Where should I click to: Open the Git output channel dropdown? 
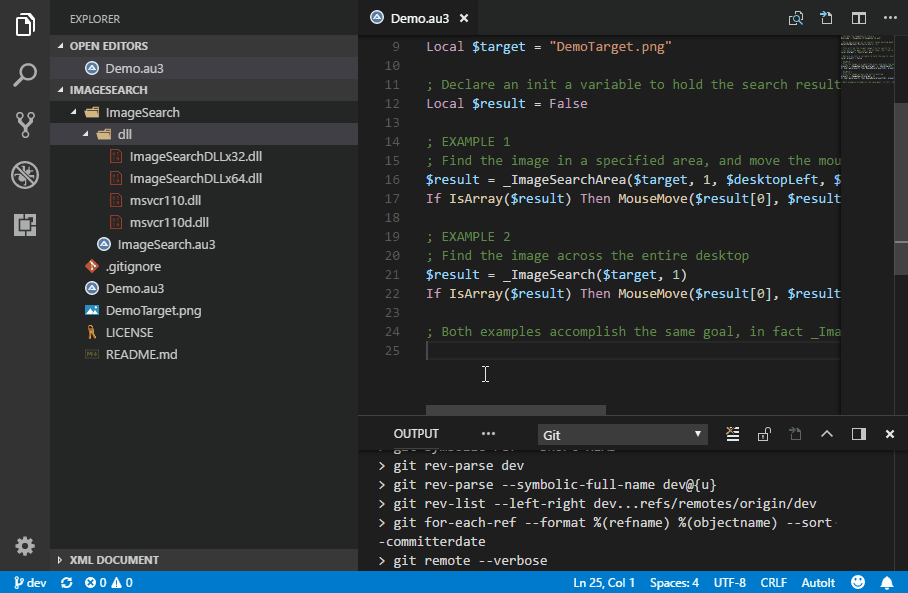click(x=623, y=435)
